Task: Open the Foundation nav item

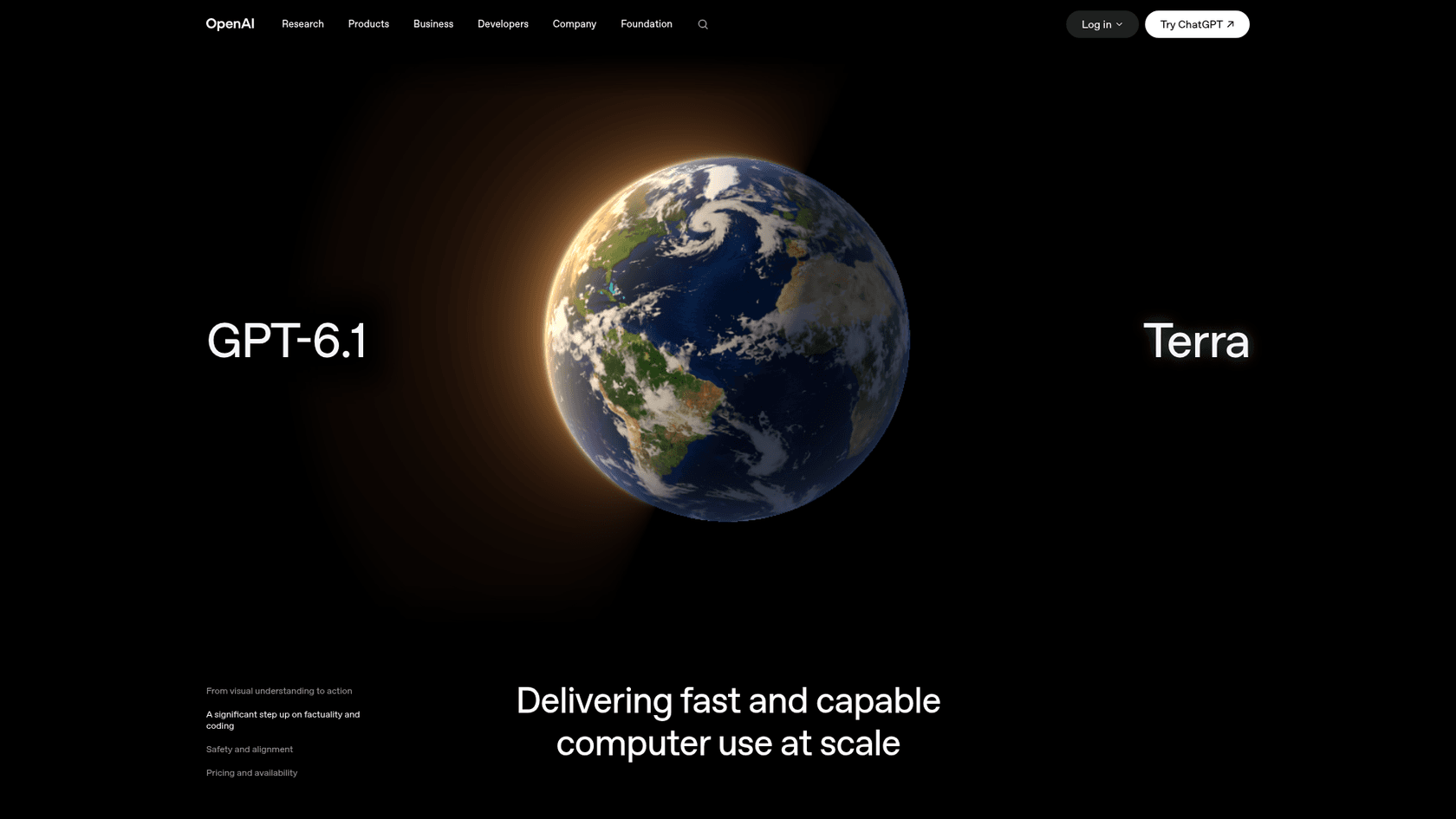Action: coord(647,24)
